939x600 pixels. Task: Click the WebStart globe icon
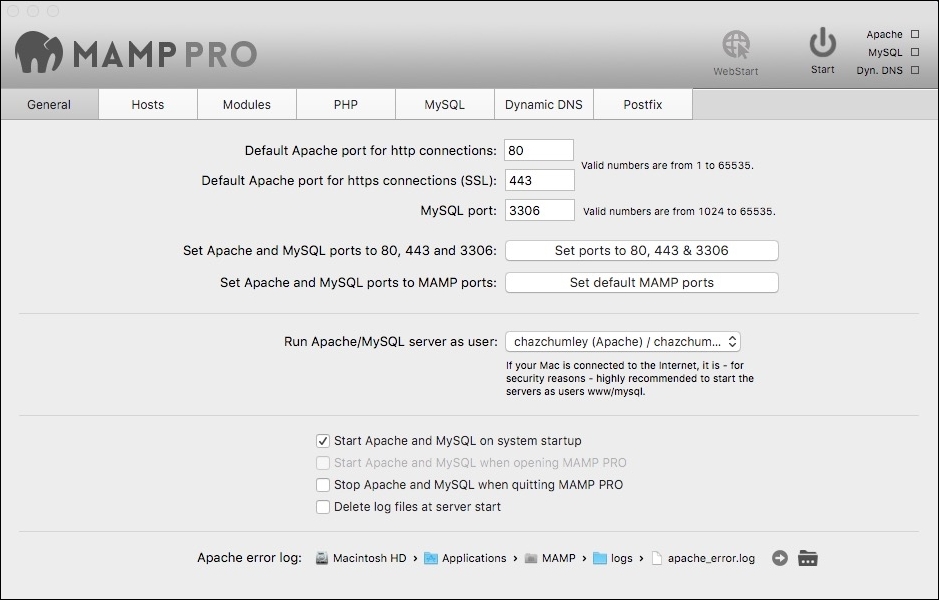[736, 44]
